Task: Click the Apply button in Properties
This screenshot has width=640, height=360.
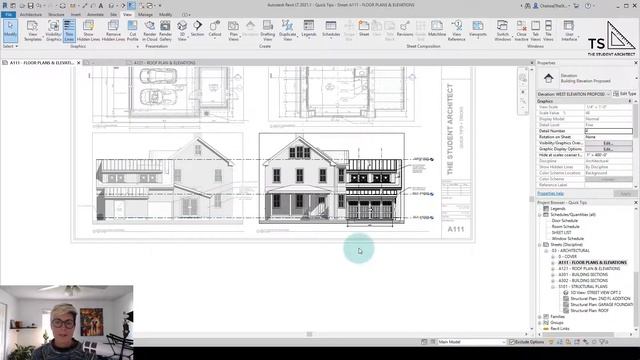Action: (x=625, y=193)
